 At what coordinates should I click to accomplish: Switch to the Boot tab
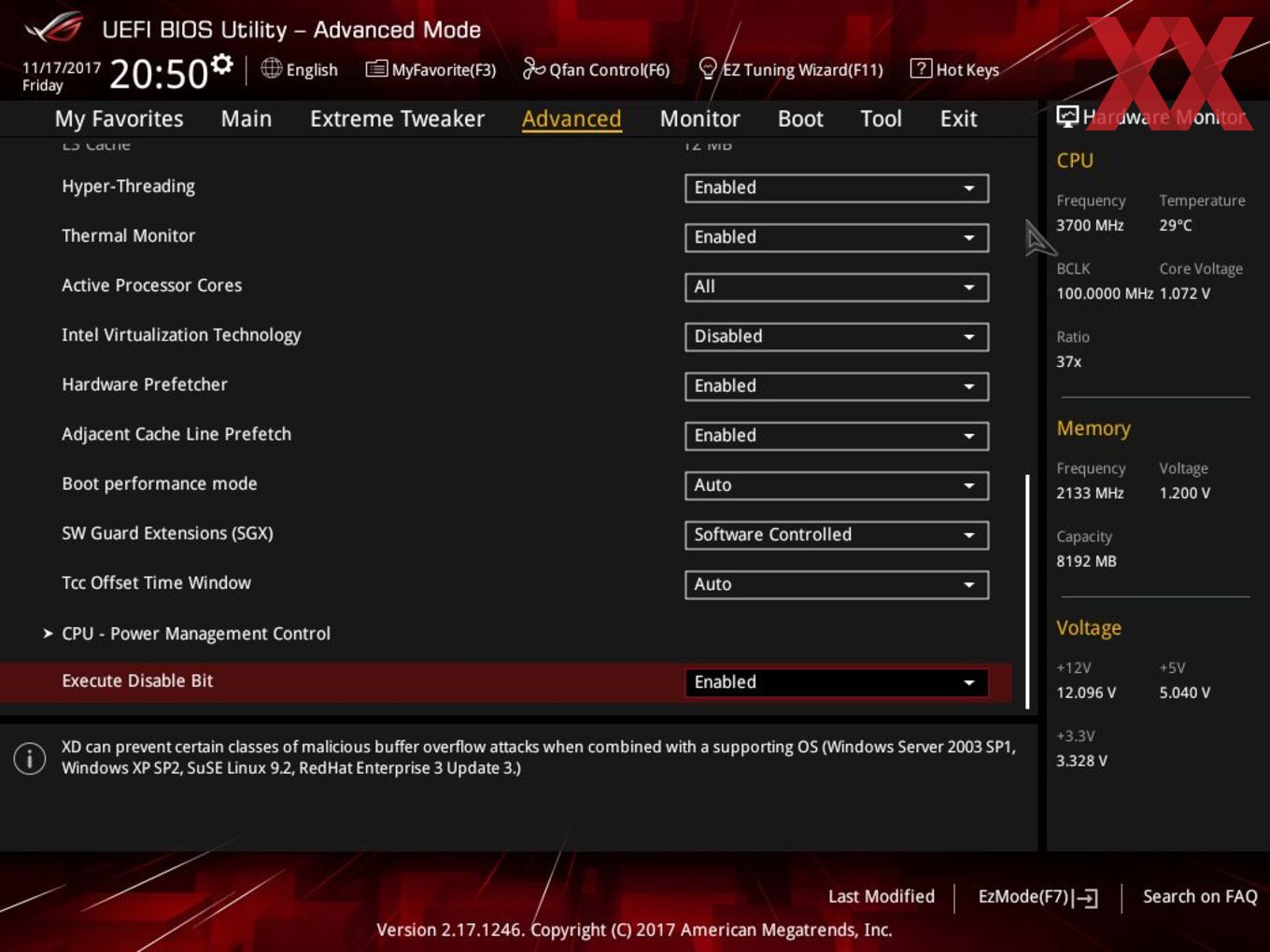800,119
